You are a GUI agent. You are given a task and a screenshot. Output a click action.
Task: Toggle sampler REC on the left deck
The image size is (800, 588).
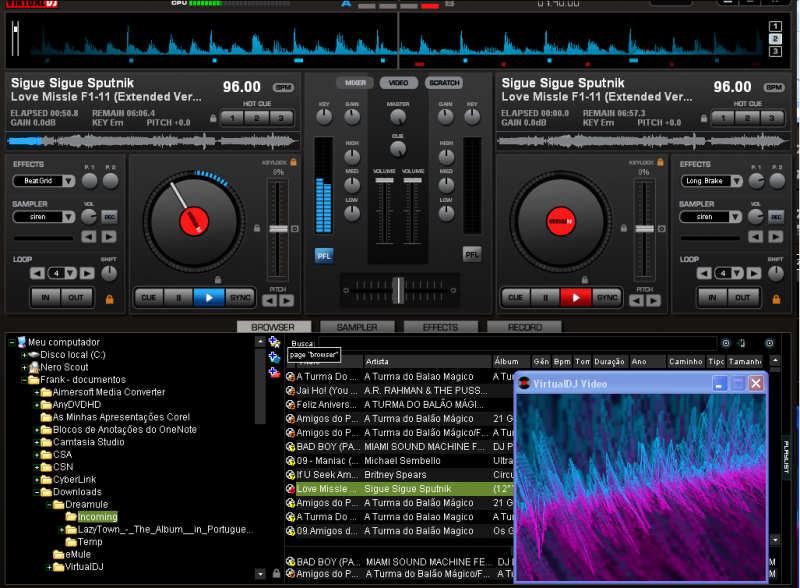click(x=109, y=217)
